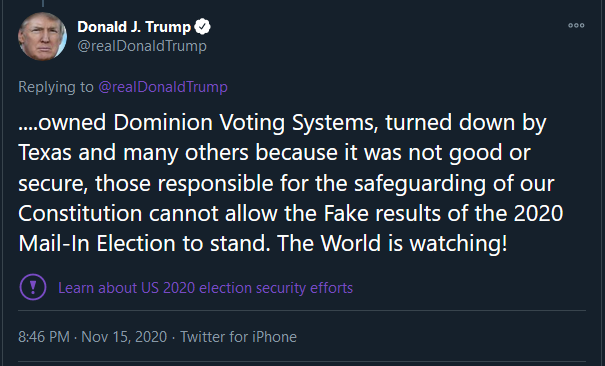The image size is (605, 366).
Task: Click the divider line below election notice
Action: (302, 310)
